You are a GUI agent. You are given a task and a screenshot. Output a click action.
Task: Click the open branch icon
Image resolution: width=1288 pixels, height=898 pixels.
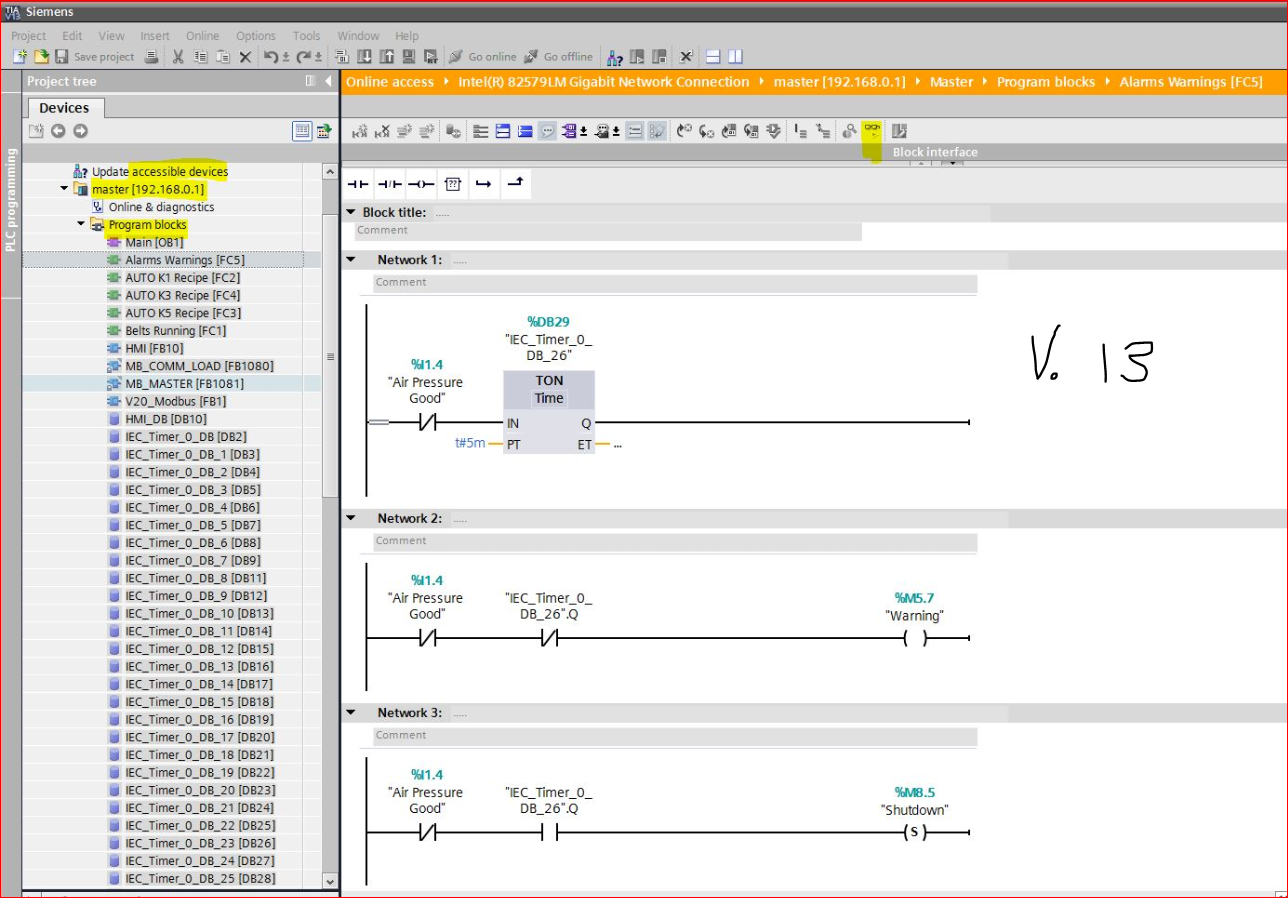point(483,185)
